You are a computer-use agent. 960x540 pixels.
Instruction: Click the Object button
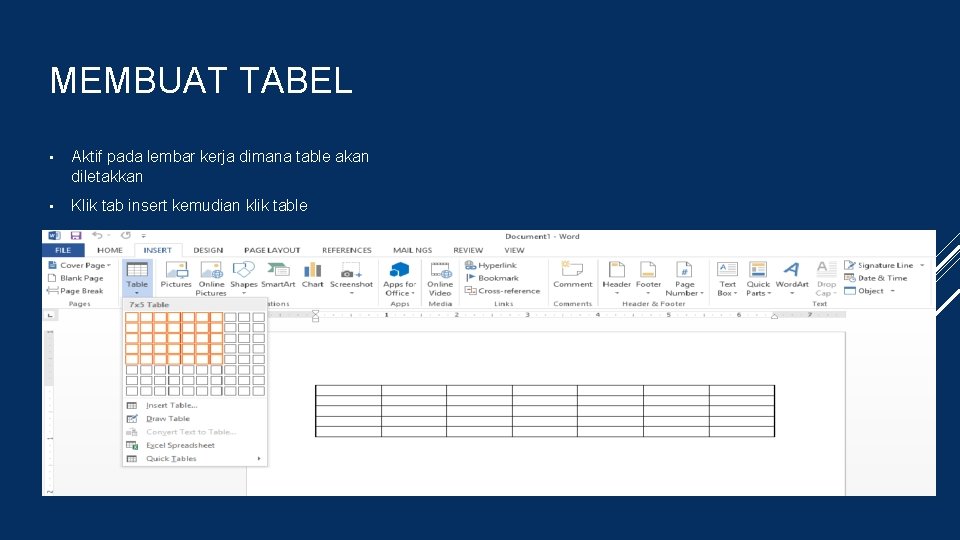point(864,291)
